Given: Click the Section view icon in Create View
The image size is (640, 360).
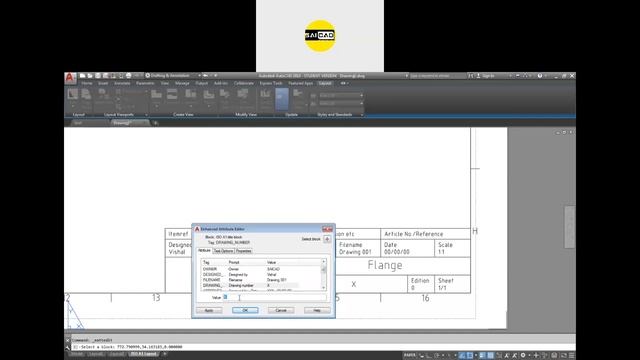Looking at the screenshot, I should 191,95.
